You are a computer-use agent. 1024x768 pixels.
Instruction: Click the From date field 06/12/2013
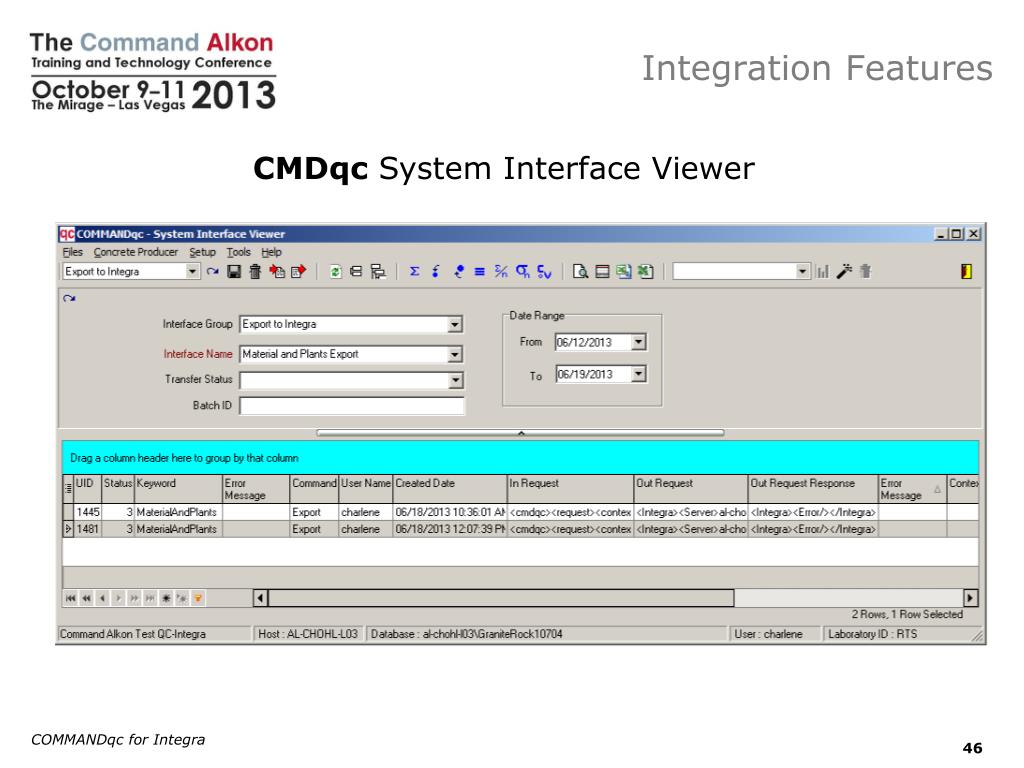tap(594, 342)
